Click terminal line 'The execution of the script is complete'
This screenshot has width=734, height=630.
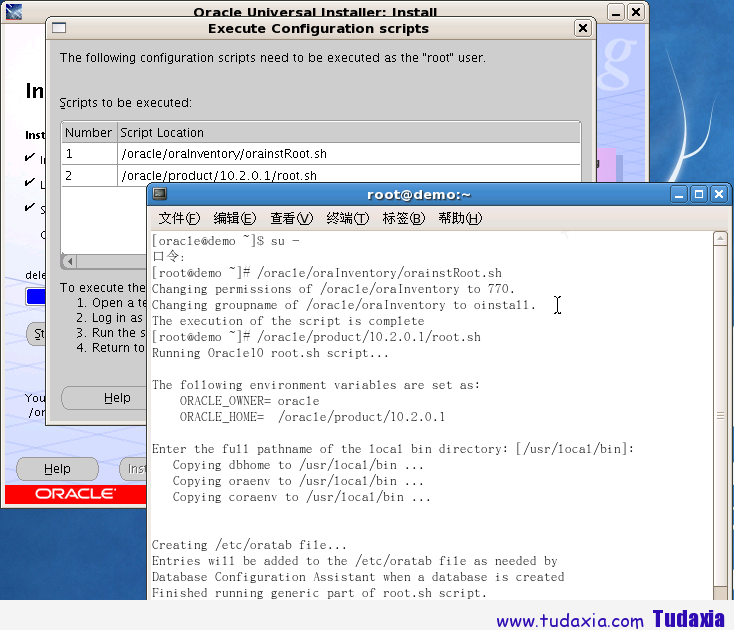[288, 321]
